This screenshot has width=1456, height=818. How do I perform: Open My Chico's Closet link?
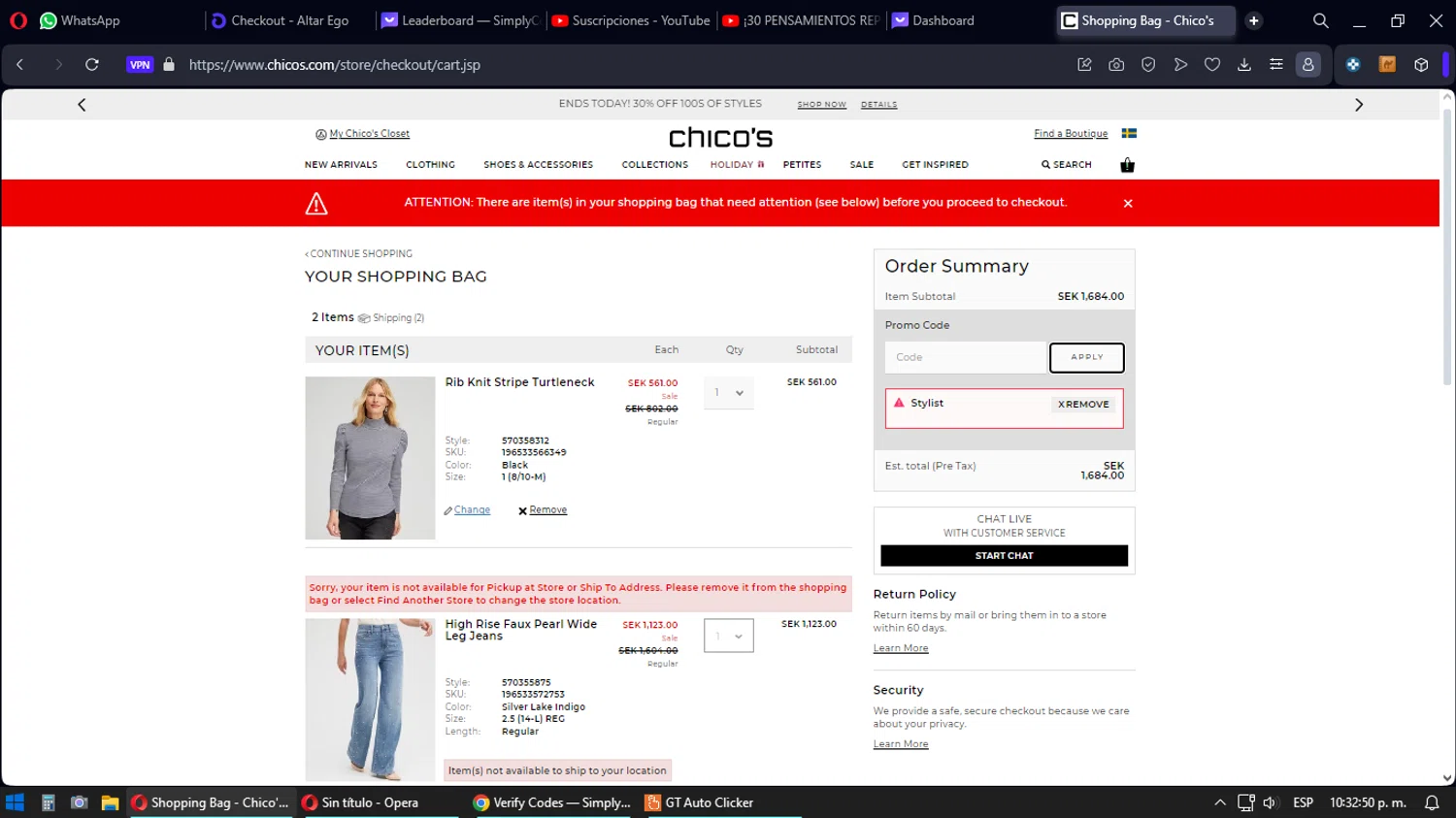pyautogui.click(x=369, y=134)
